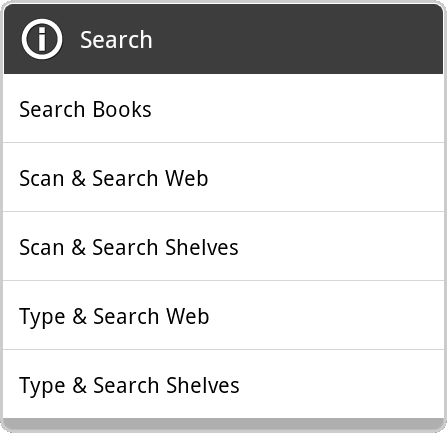This screenshot has width=447, height=433.
Task: Pick the first entry, Search Books
Action: [x=223, y=108]
